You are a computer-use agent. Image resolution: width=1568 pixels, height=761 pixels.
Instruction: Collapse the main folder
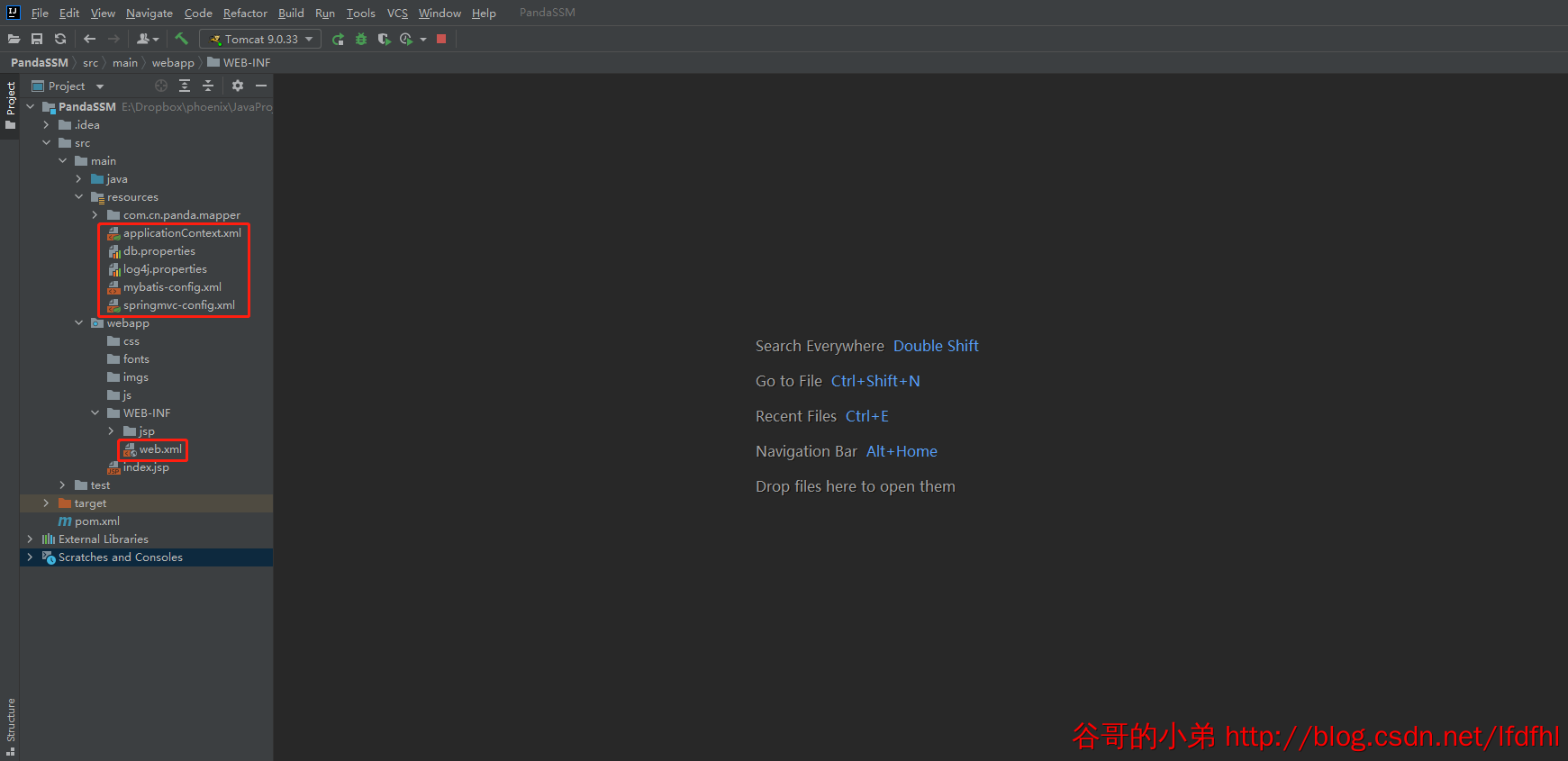(x=63, y=160)
